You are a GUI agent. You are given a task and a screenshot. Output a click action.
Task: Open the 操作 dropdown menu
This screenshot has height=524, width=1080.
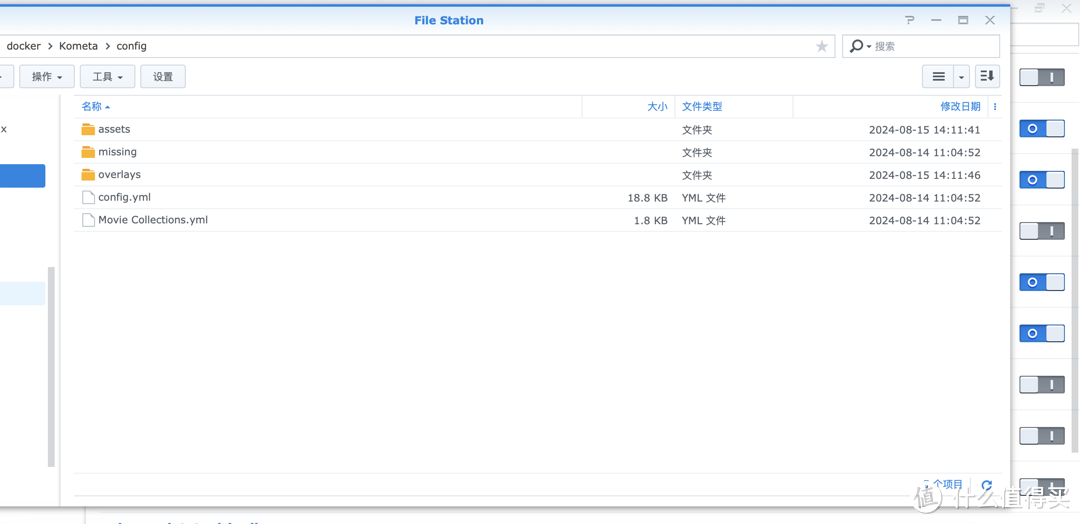click(47, 77)
